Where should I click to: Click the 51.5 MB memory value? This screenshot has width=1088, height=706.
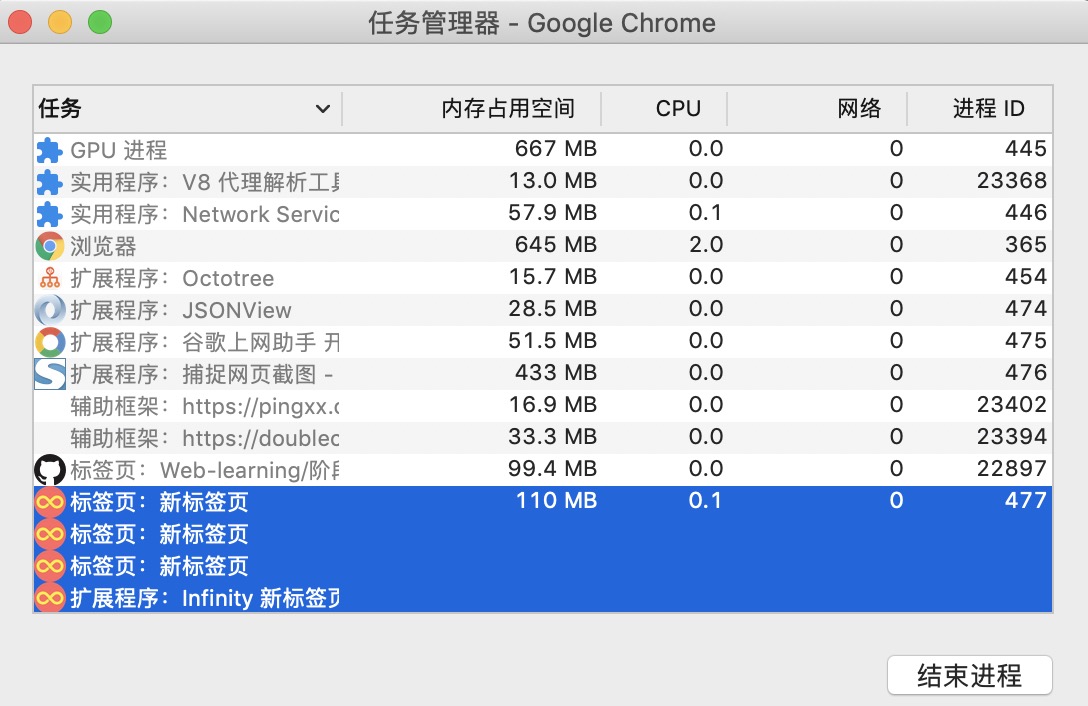pyautogui.click(x=553, y=340)
